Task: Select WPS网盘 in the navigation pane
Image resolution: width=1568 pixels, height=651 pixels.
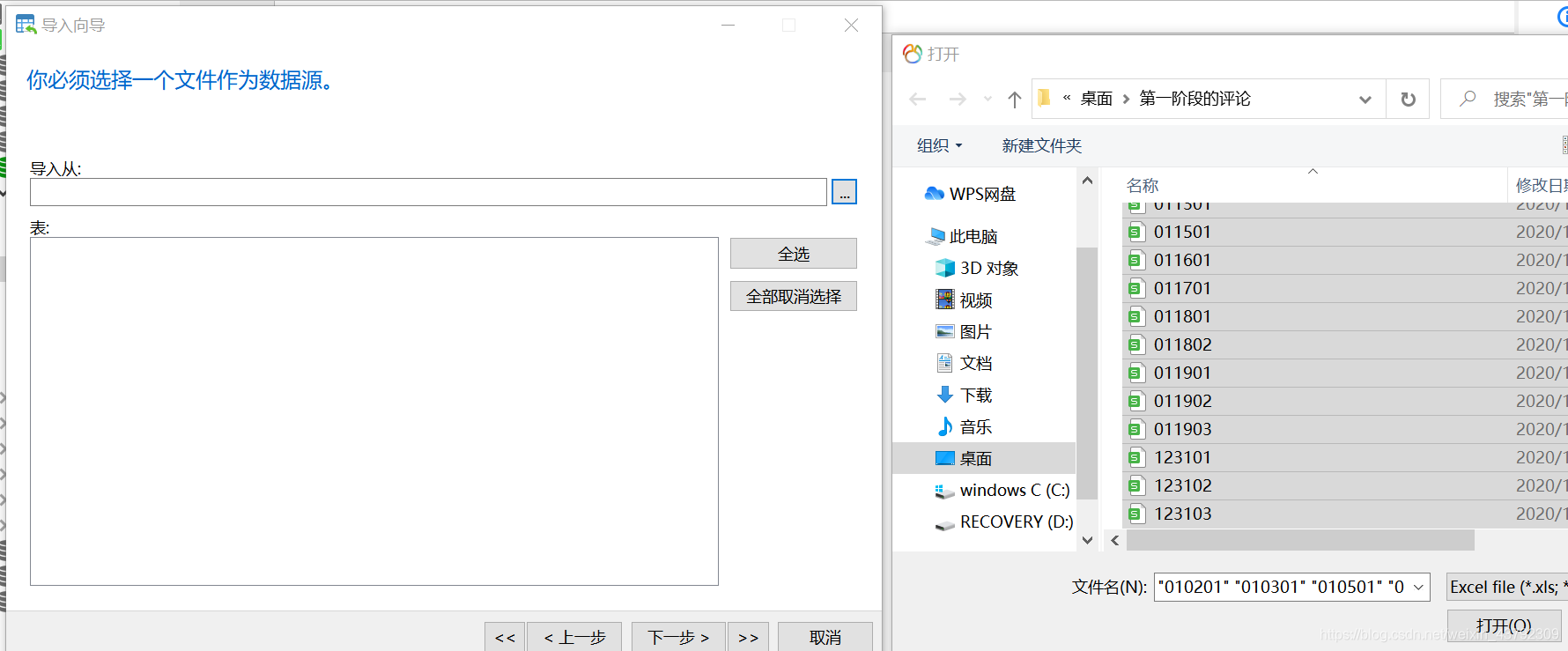Action: [982, 194]
